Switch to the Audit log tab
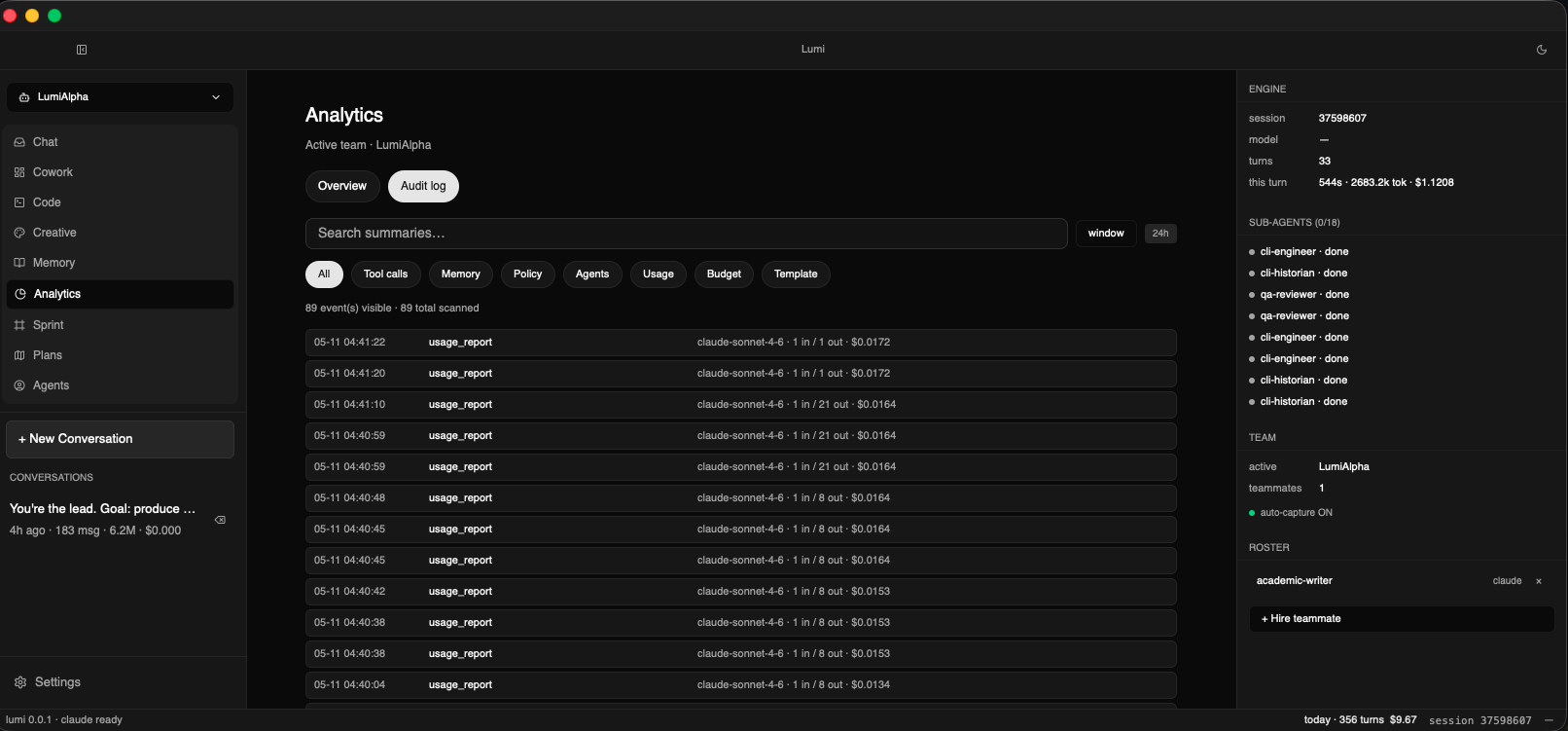 [423, 186]
